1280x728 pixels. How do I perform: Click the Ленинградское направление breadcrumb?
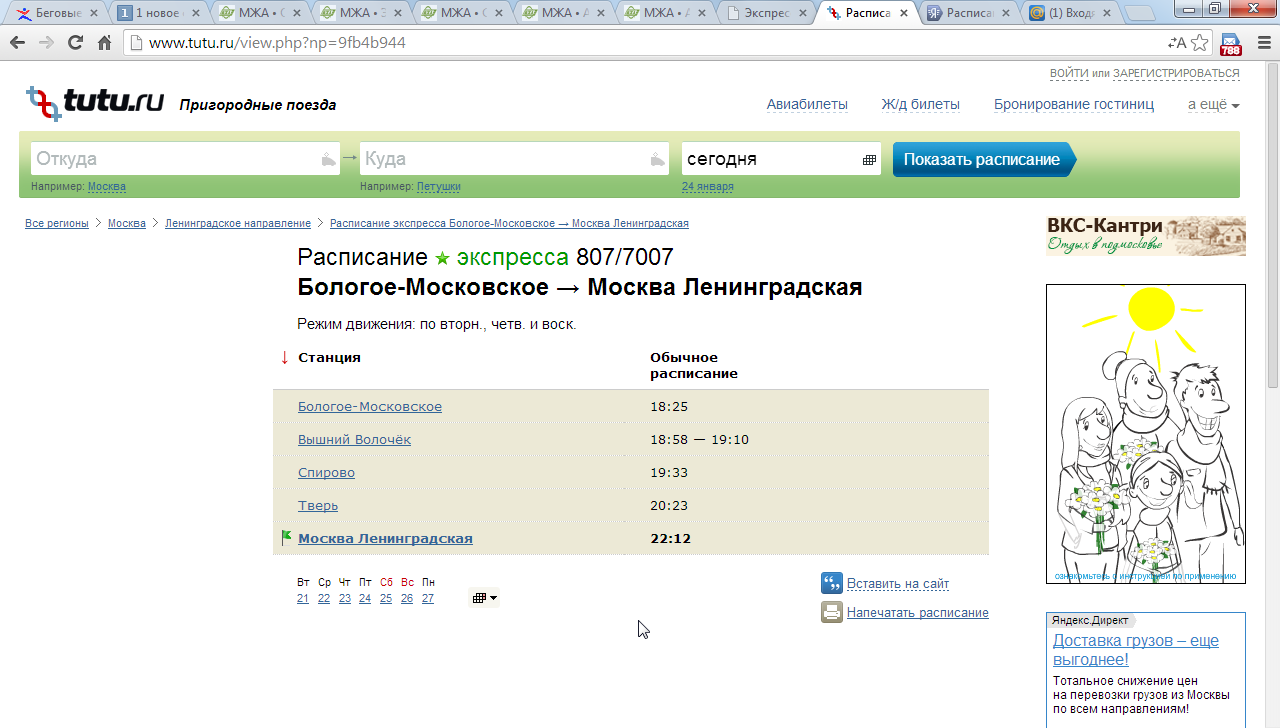pos(237,223)
